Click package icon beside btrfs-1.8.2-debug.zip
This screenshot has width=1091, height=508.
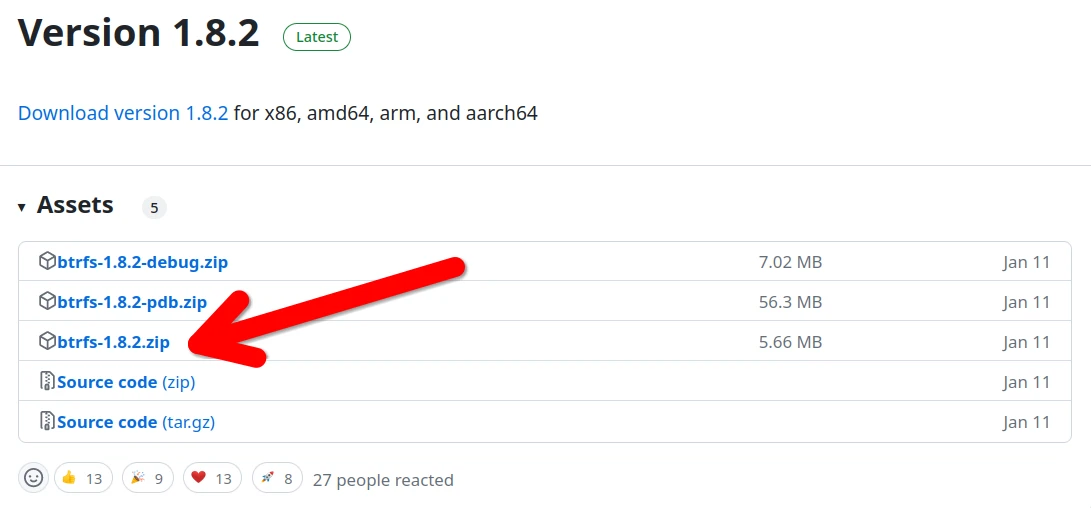pyautogui.click(x=47, y=262)
